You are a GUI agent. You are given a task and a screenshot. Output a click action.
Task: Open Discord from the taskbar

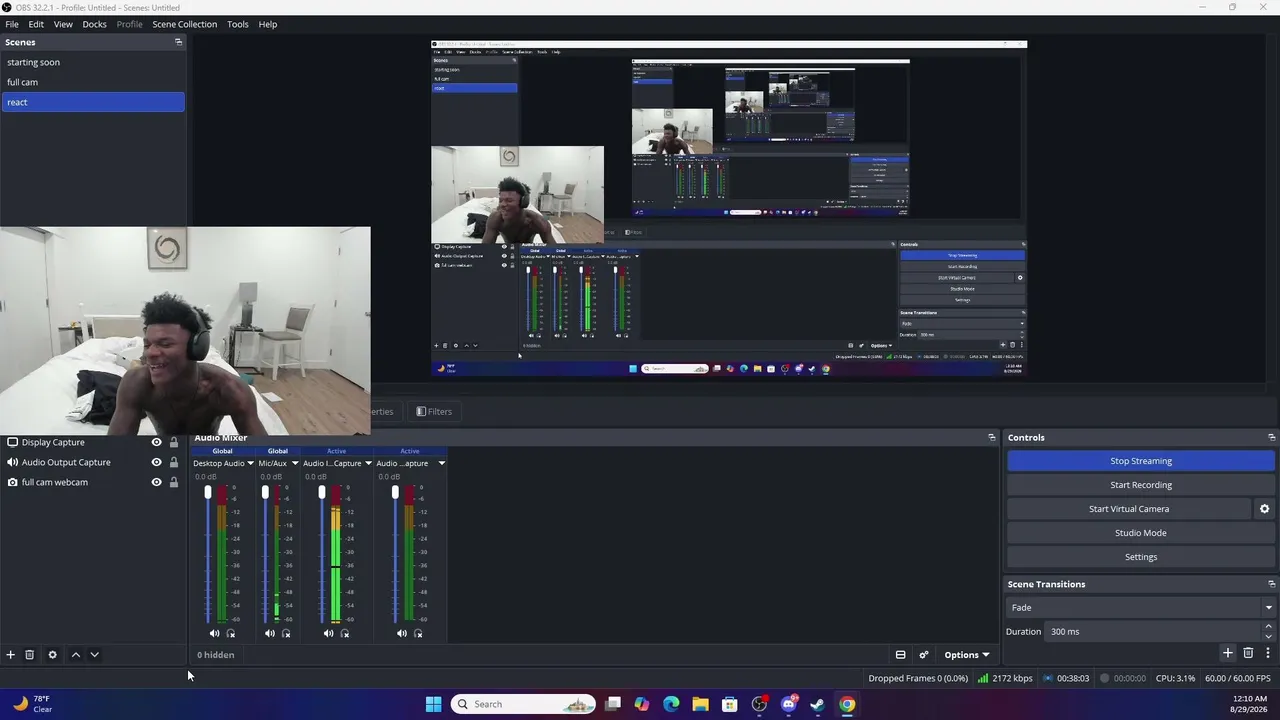(788, 704)
